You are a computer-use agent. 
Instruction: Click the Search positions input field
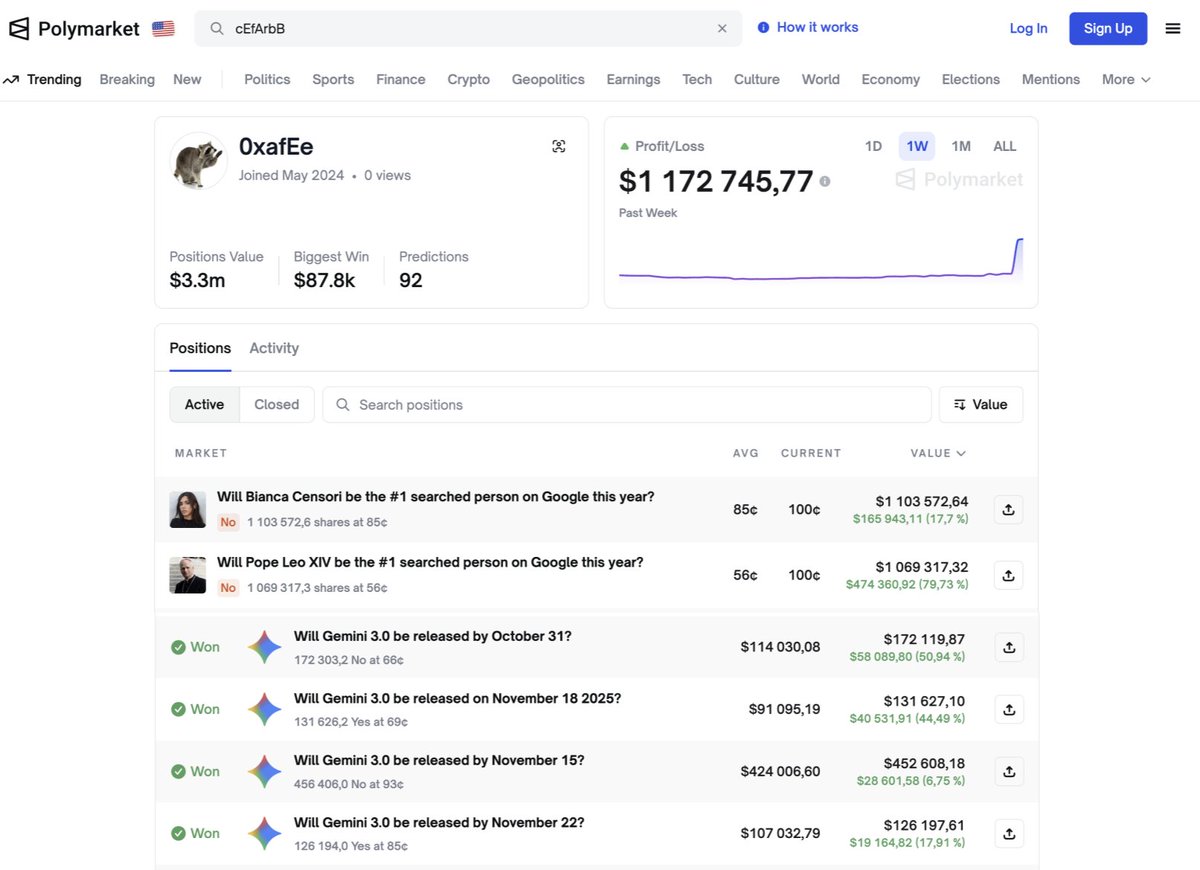(x=627, y=405)
